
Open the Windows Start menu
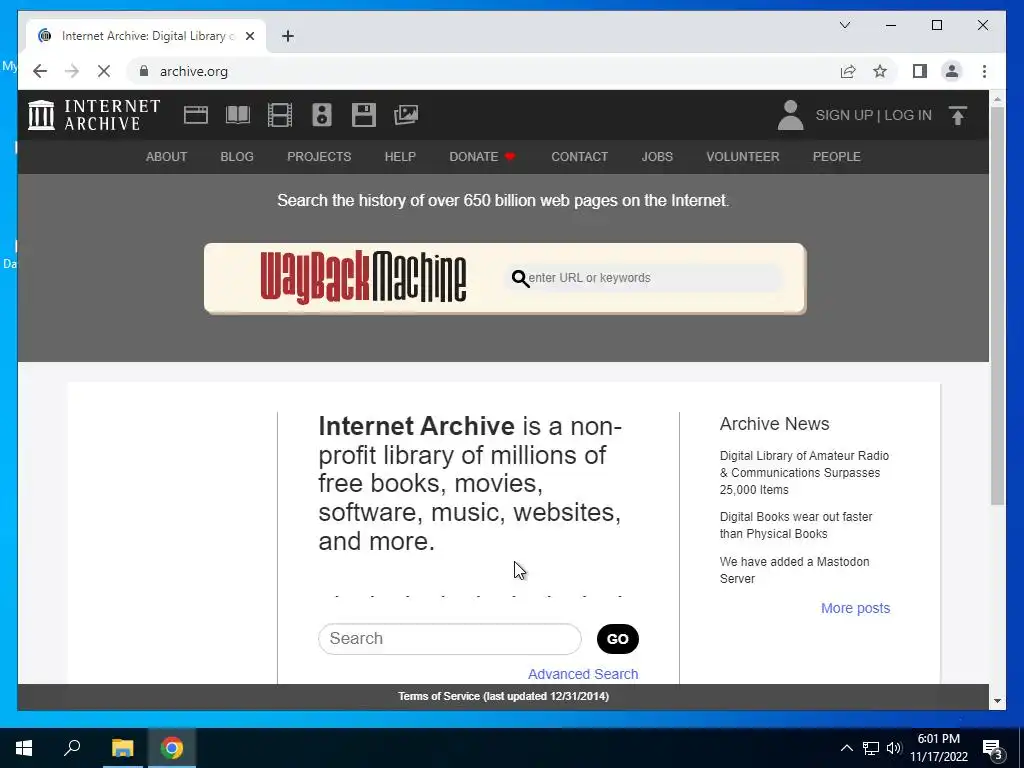(24, 748)
